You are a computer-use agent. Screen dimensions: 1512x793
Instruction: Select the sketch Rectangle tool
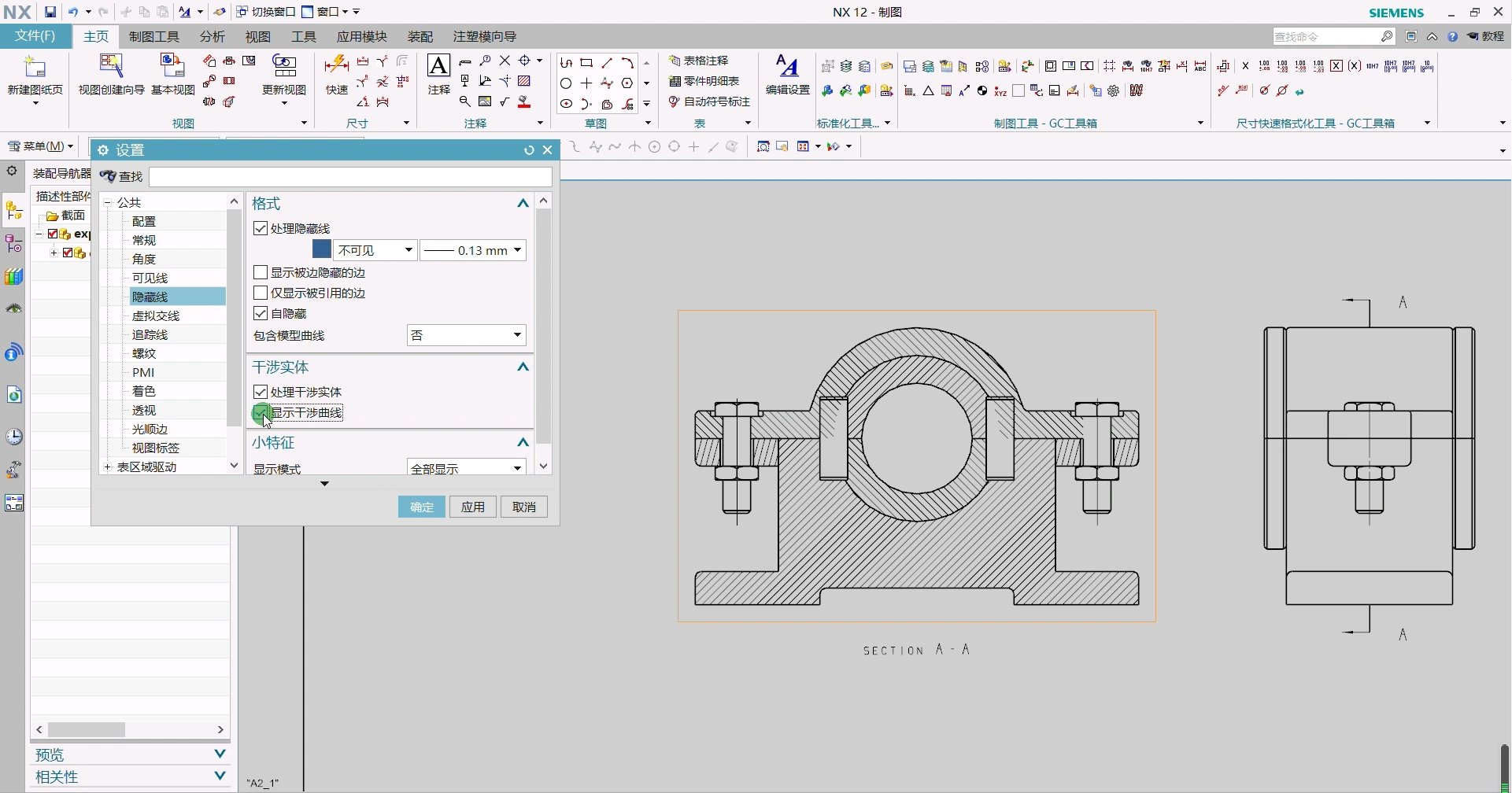click(x=586, y=62)
